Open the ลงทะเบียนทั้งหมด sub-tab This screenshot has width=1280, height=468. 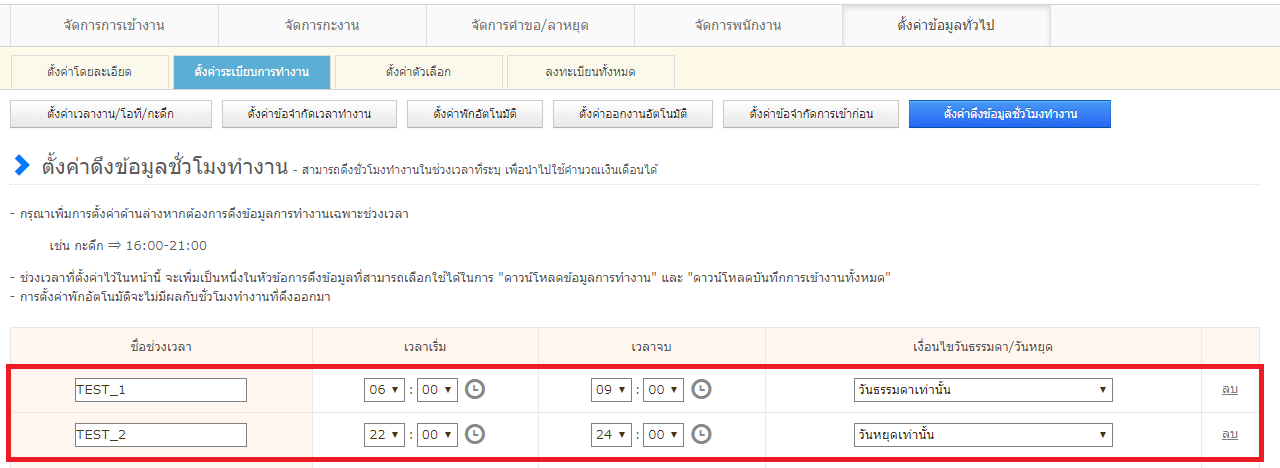590,72
